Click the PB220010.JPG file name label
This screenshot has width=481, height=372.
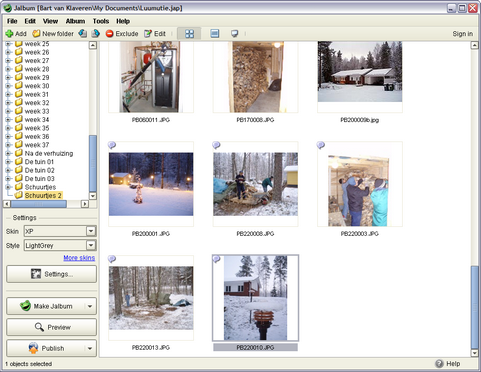tap(255, 347)
